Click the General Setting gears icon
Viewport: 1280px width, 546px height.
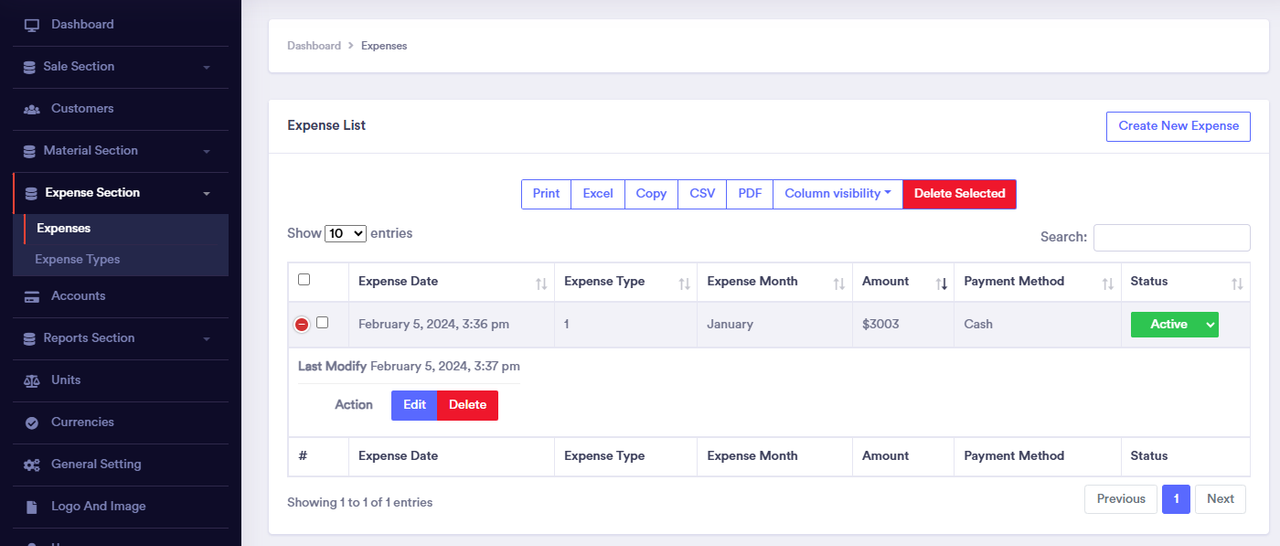32,465
